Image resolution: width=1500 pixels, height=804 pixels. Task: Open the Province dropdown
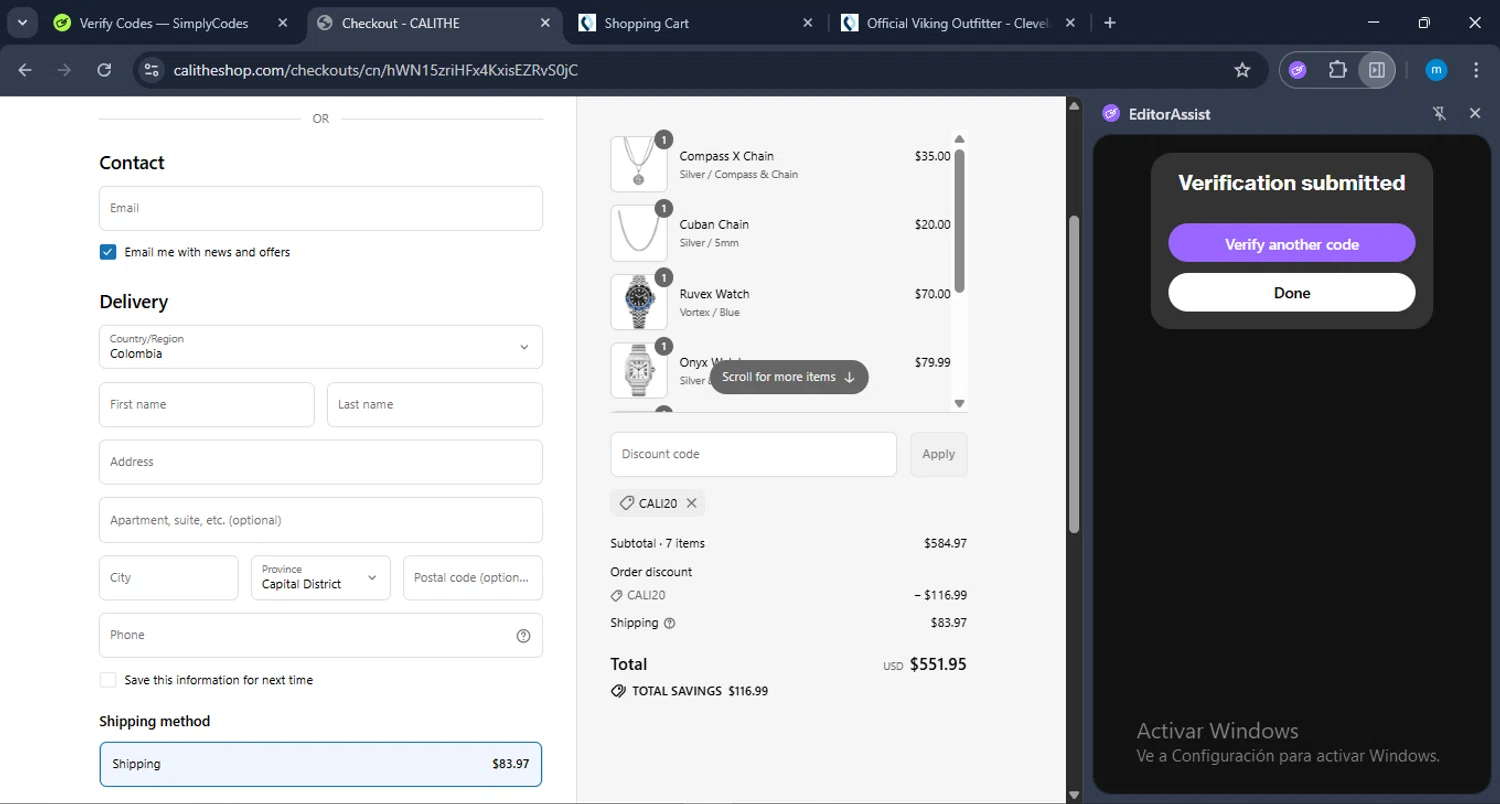coord(321,578)
